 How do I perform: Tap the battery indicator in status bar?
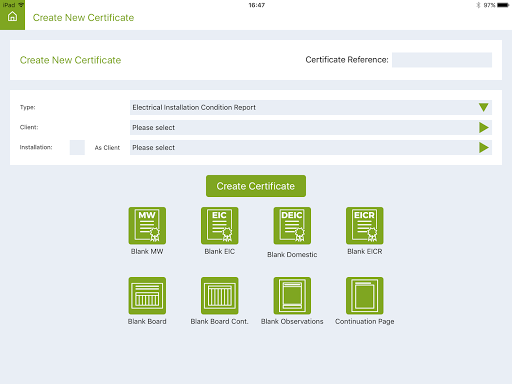click(503, 5)
